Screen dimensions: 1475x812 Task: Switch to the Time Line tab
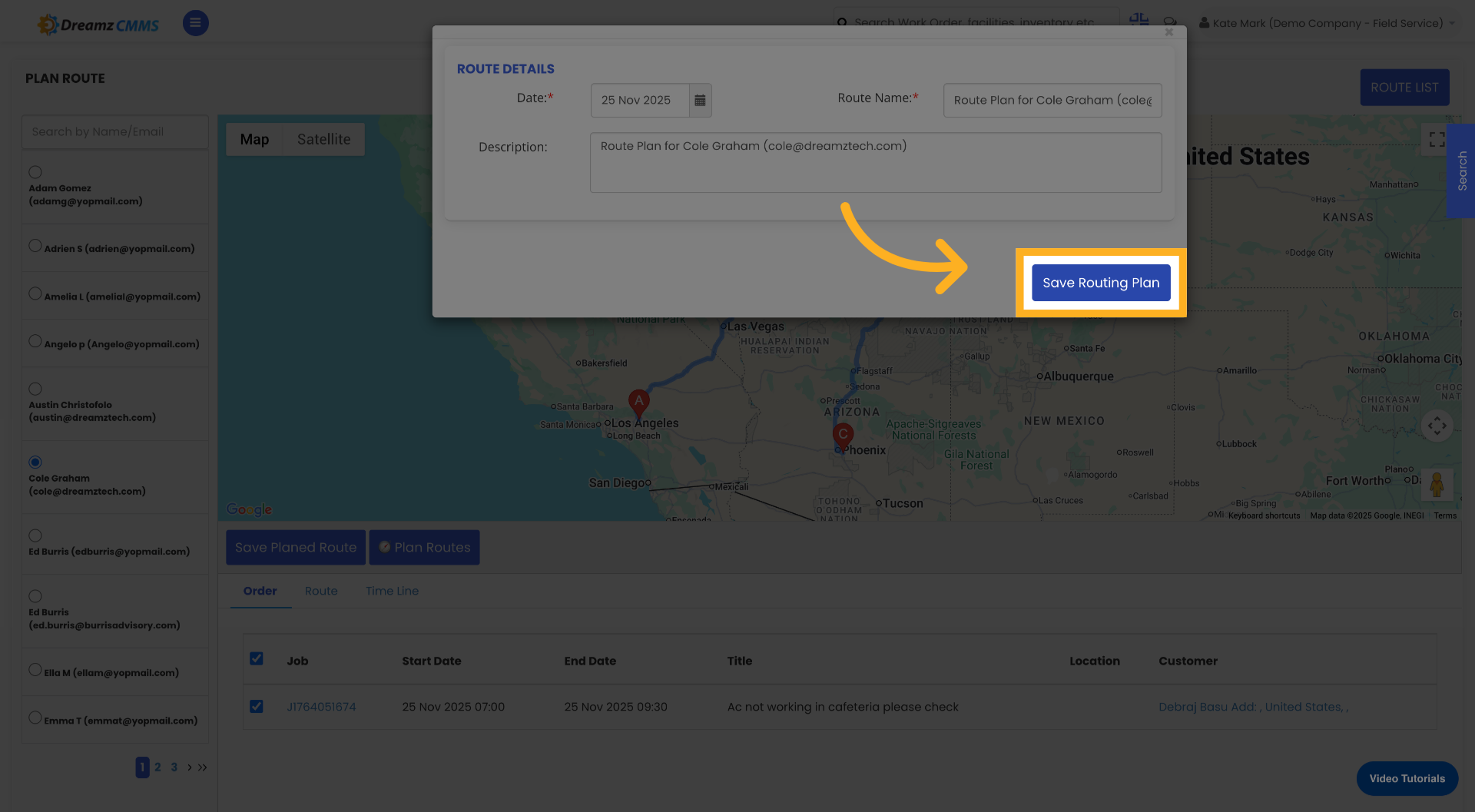click(392, 591)
